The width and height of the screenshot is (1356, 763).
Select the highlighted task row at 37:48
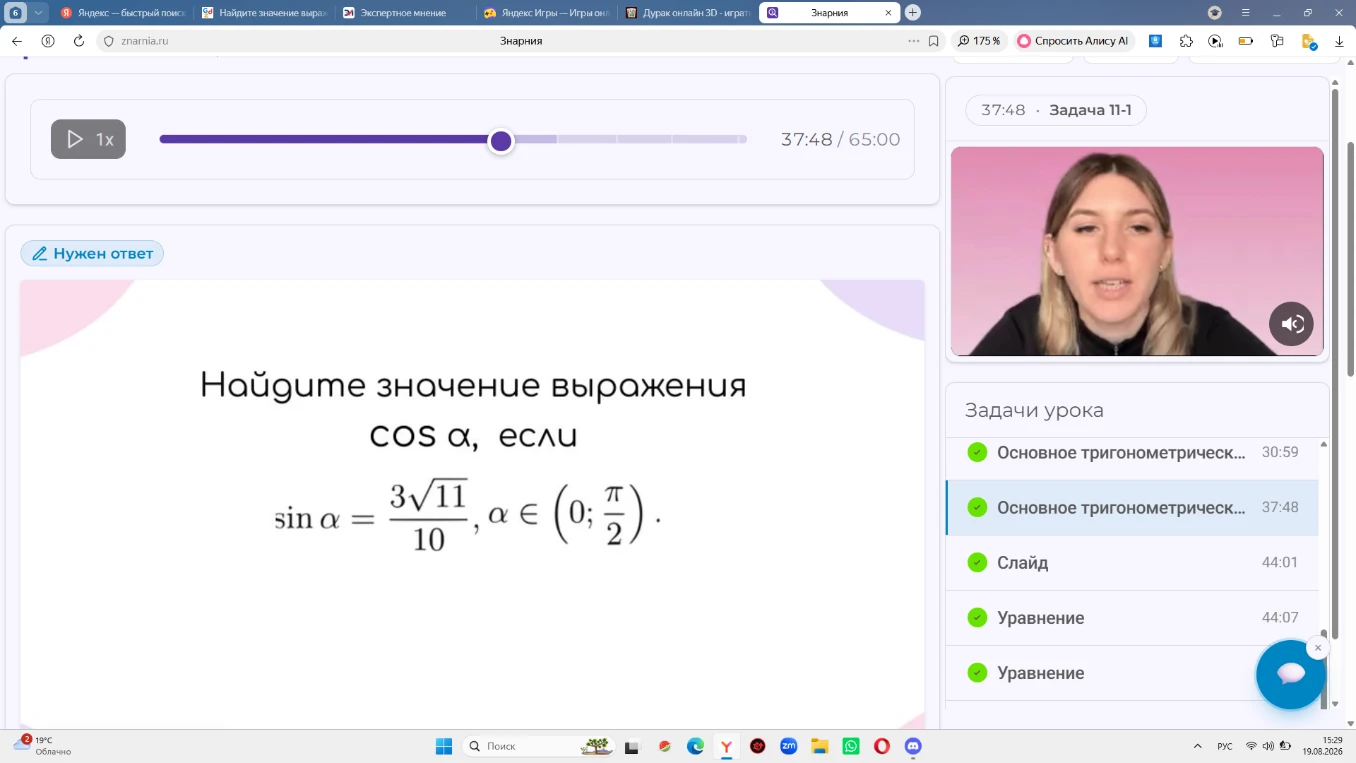point(1132,507)
